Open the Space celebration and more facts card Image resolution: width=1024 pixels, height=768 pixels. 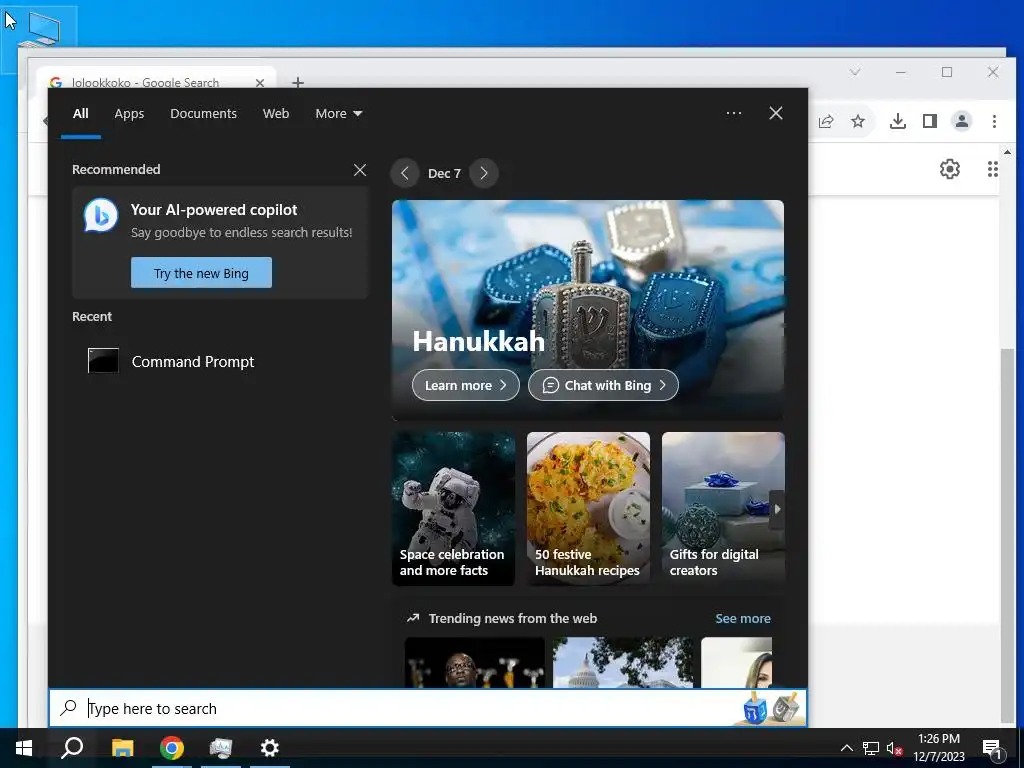(x=453, y=508)
